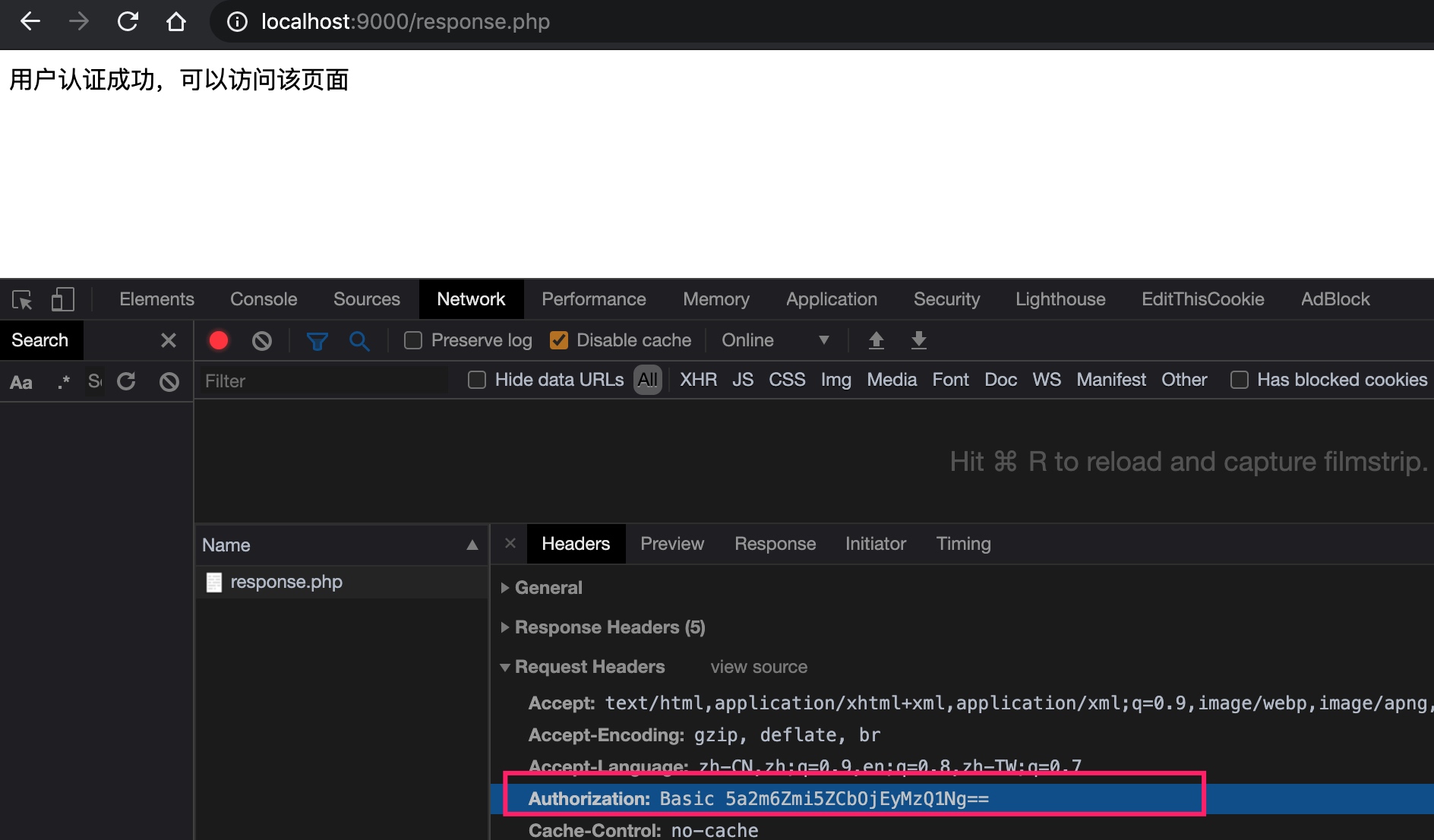Select the Authorization: Basic header row
The width and height of the screenshot is (1434, 840).
point(962,799)
